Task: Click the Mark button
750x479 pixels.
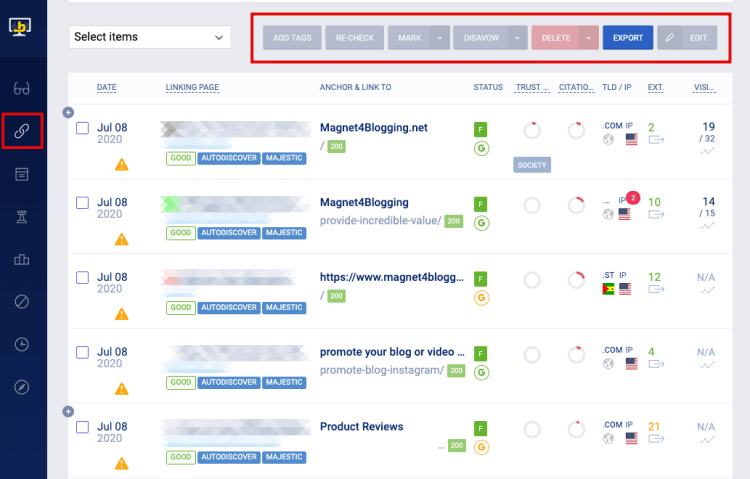Action: (409, 37)
